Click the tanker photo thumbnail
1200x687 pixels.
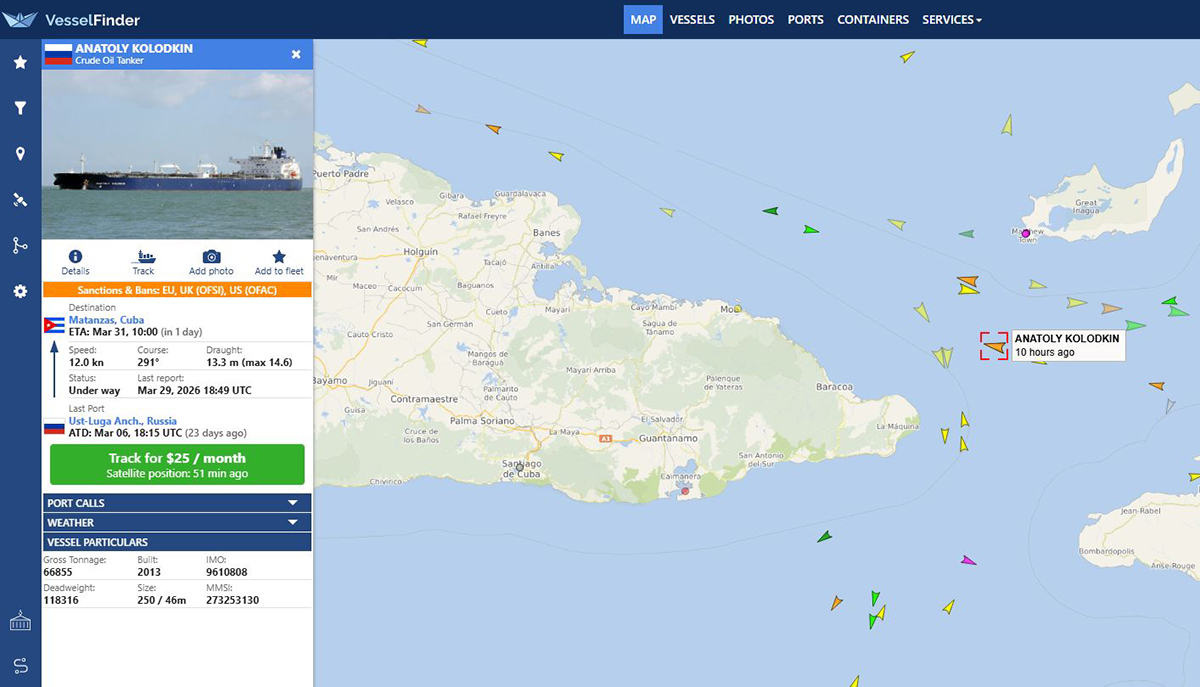(x=178, y=155)
